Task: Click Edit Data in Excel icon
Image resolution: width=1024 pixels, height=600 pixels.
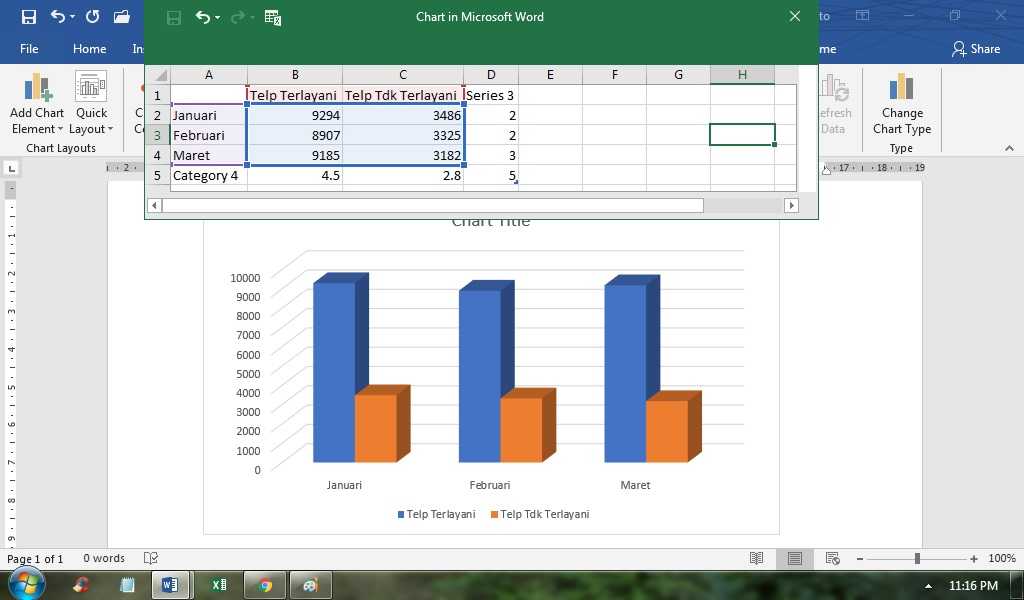Action: 273,18
